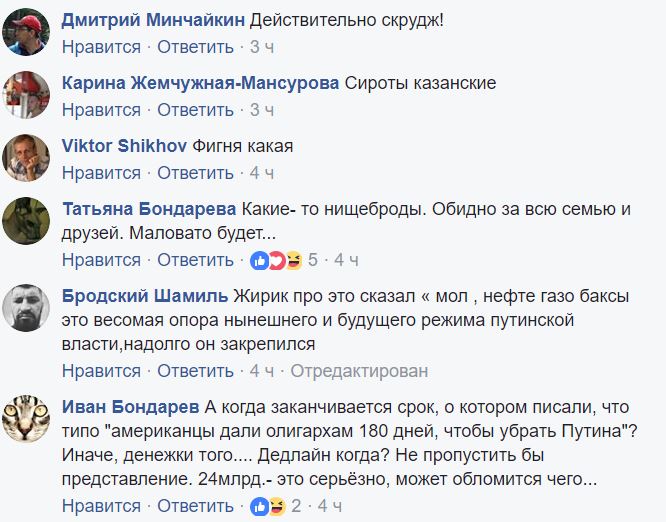The height and width of the screenshot is (522, 666).
Task: Reply to Карина Жемчужная-Мансурова's comment
Action: pyautogui.click(x=195, y=110)
